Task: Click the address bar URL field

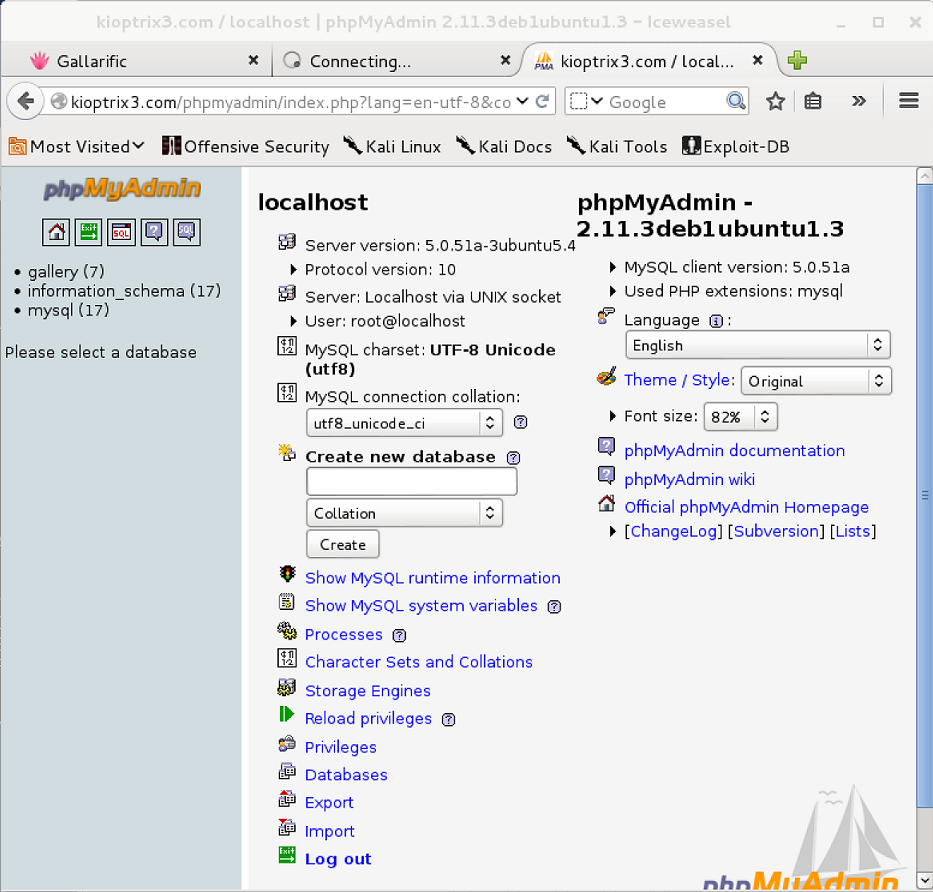Action: pyautogui.click(x=290, y=102)
